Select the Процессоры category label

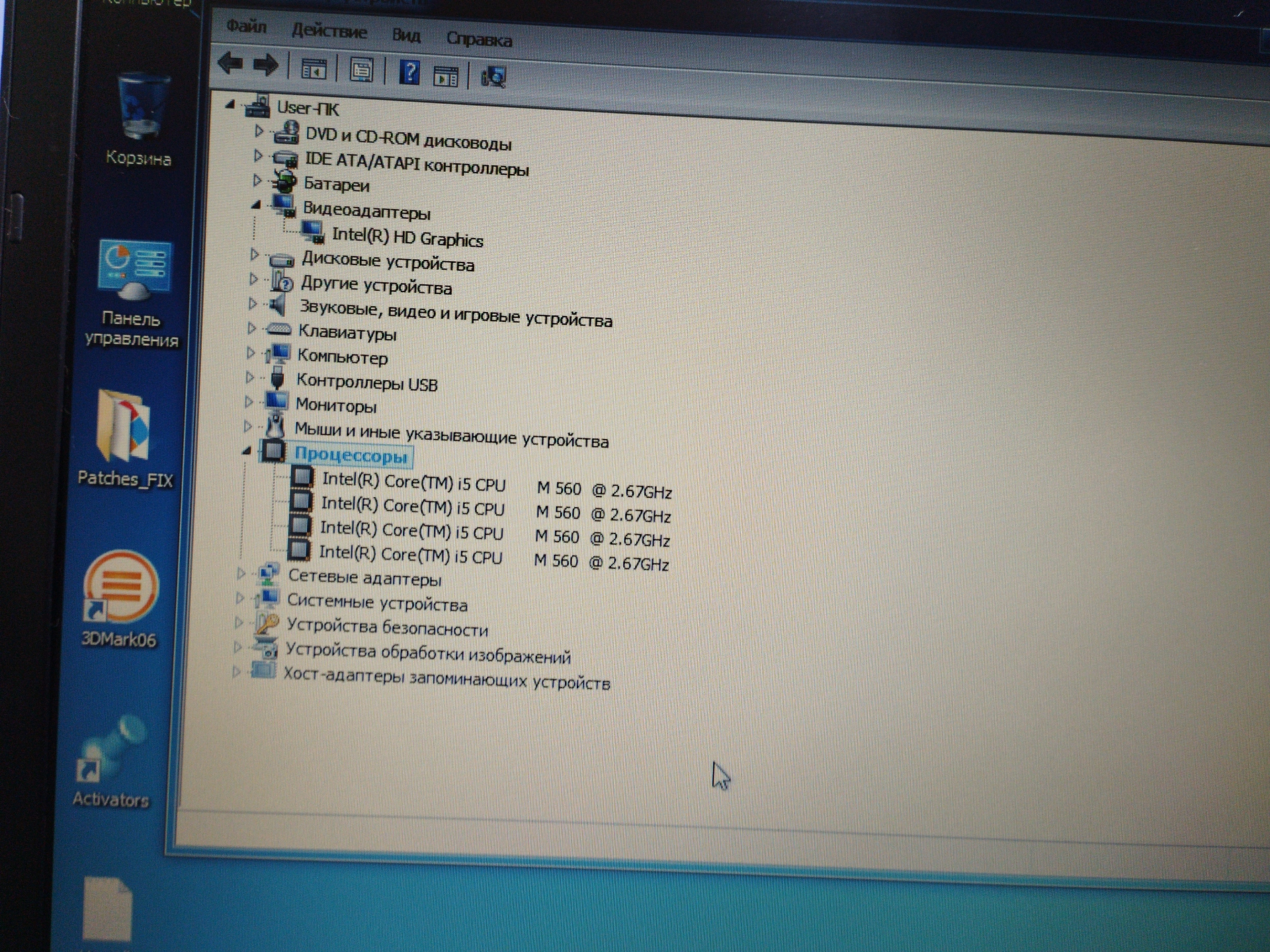tap(351, 456)
